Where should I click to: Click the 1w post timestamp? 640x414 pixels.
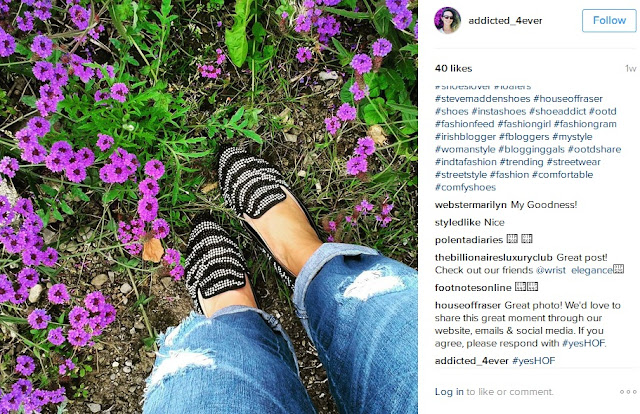[630, 69]
